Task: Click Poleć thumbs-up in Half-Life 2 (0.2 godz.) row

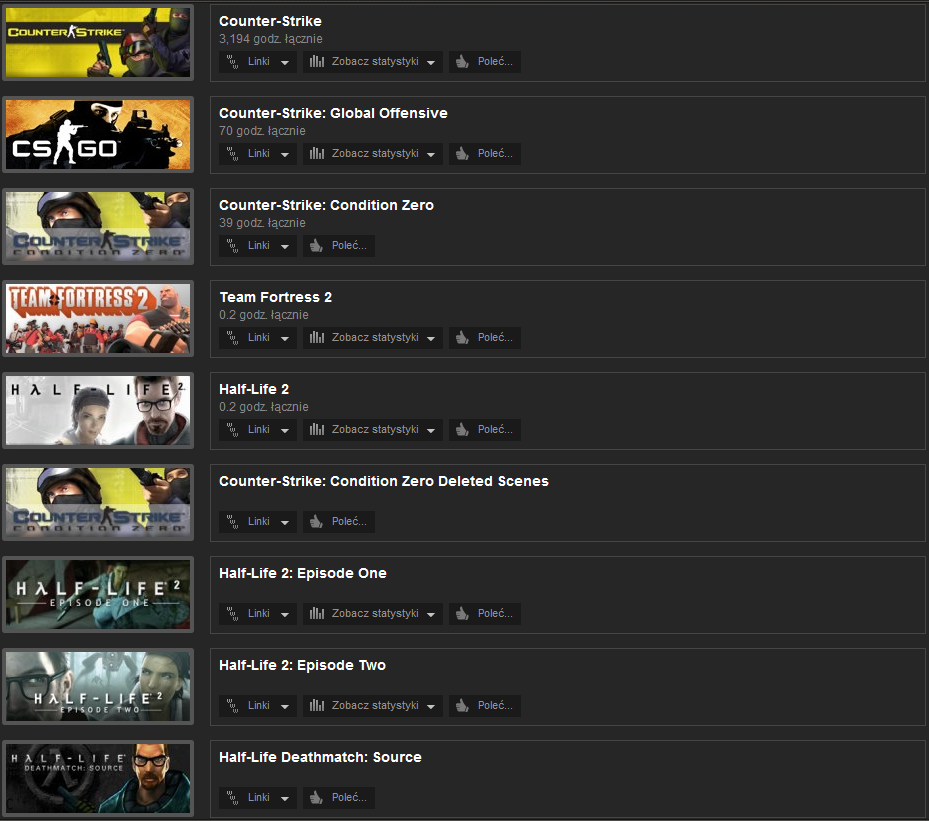Action: 485,429
